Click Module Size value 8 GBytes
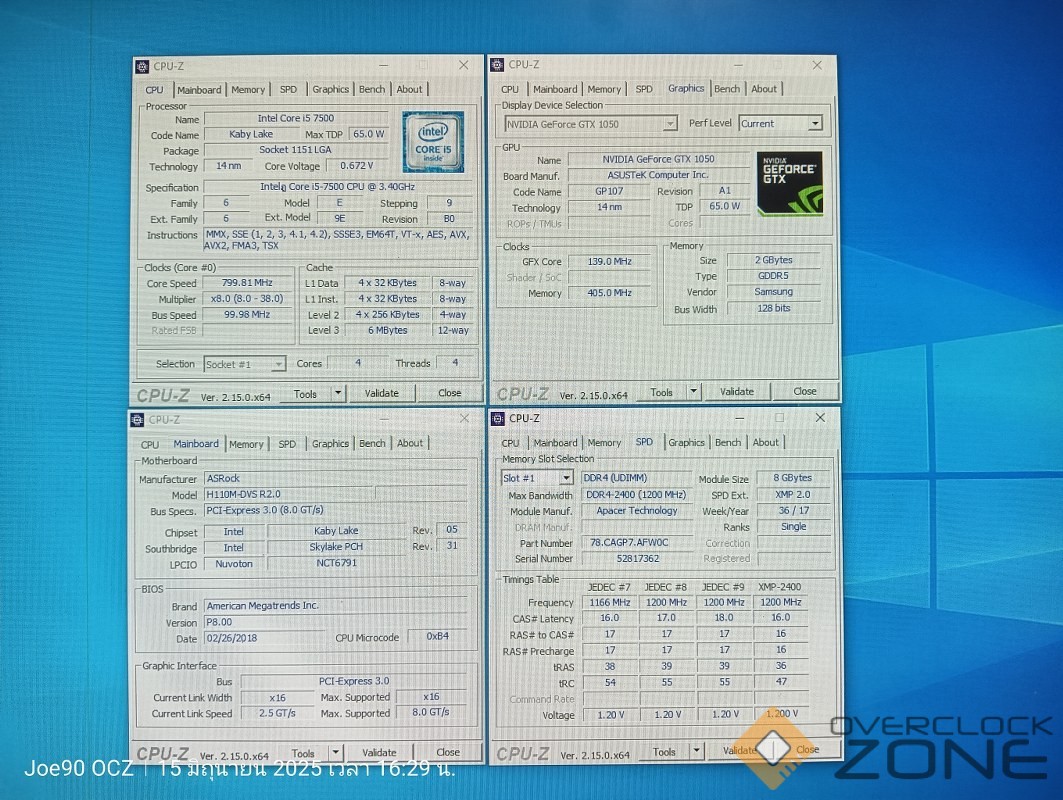The width and height of the screenshot is (1063, 800). tap(793, 478)
